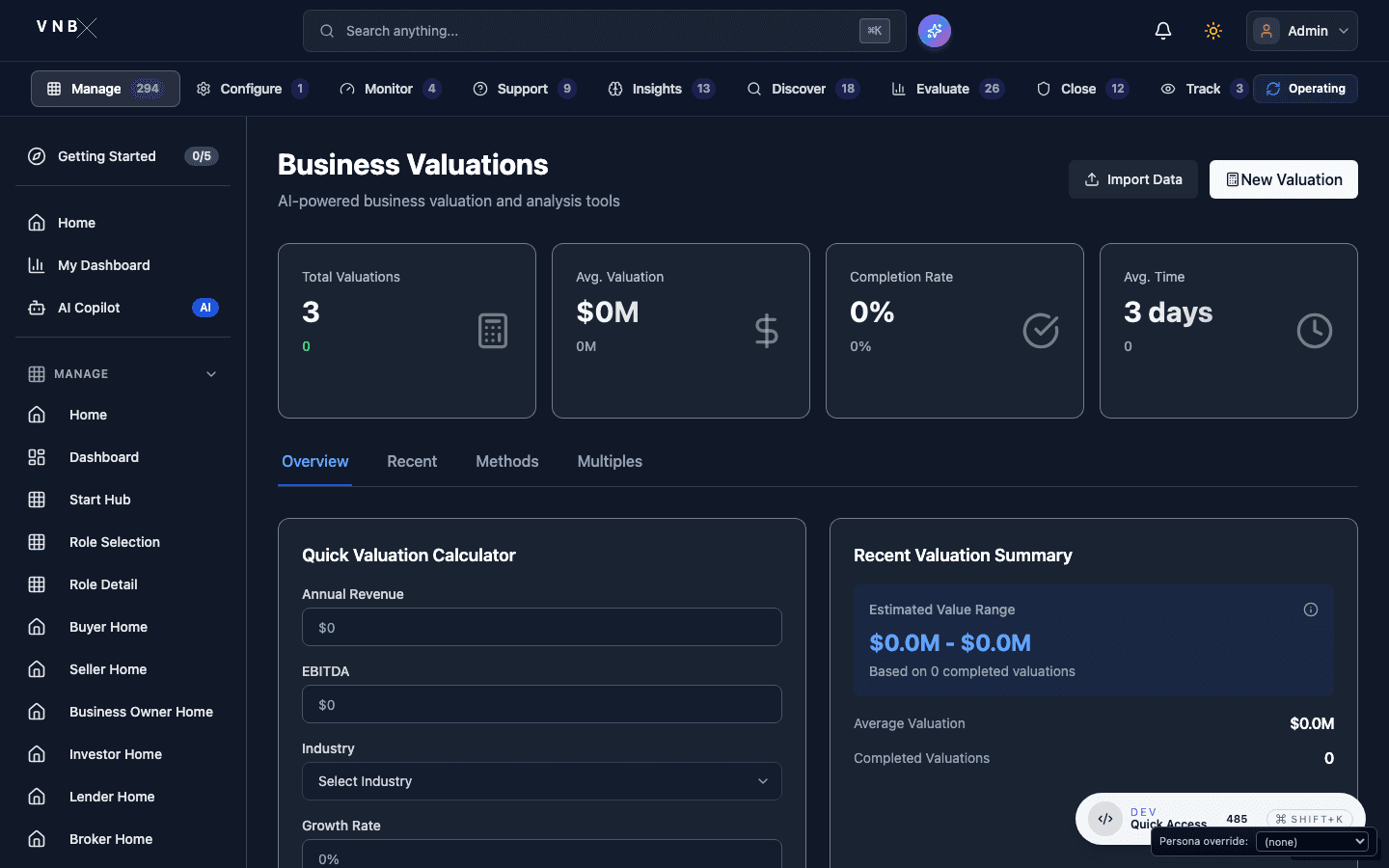
Task: Open the AI assistant sparkle icon beside search
Action: click(934, 31)
